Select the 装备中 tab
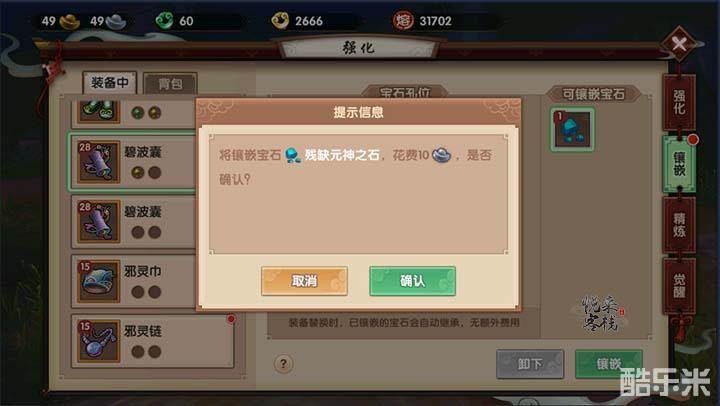720x406 pixels. point(110,83)
